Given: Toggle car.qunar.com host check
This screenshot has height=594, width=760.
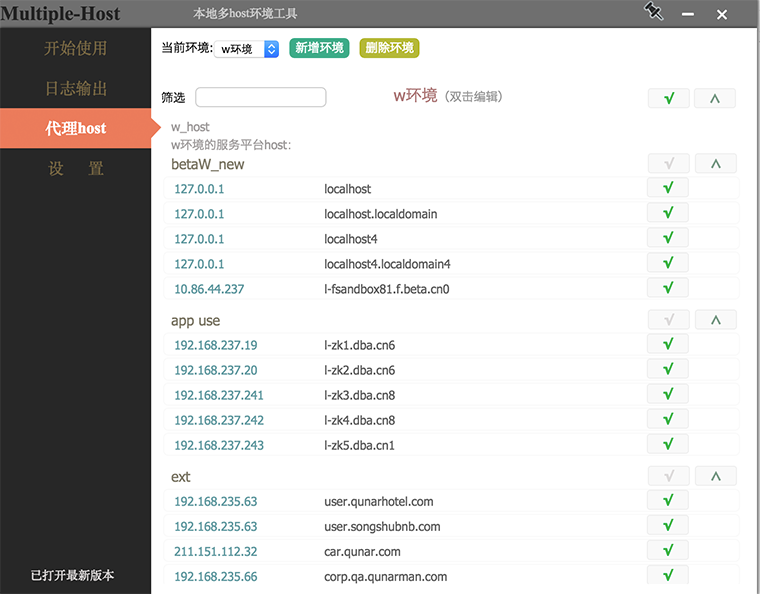Looking at the screenshot, I should (668, 550).
